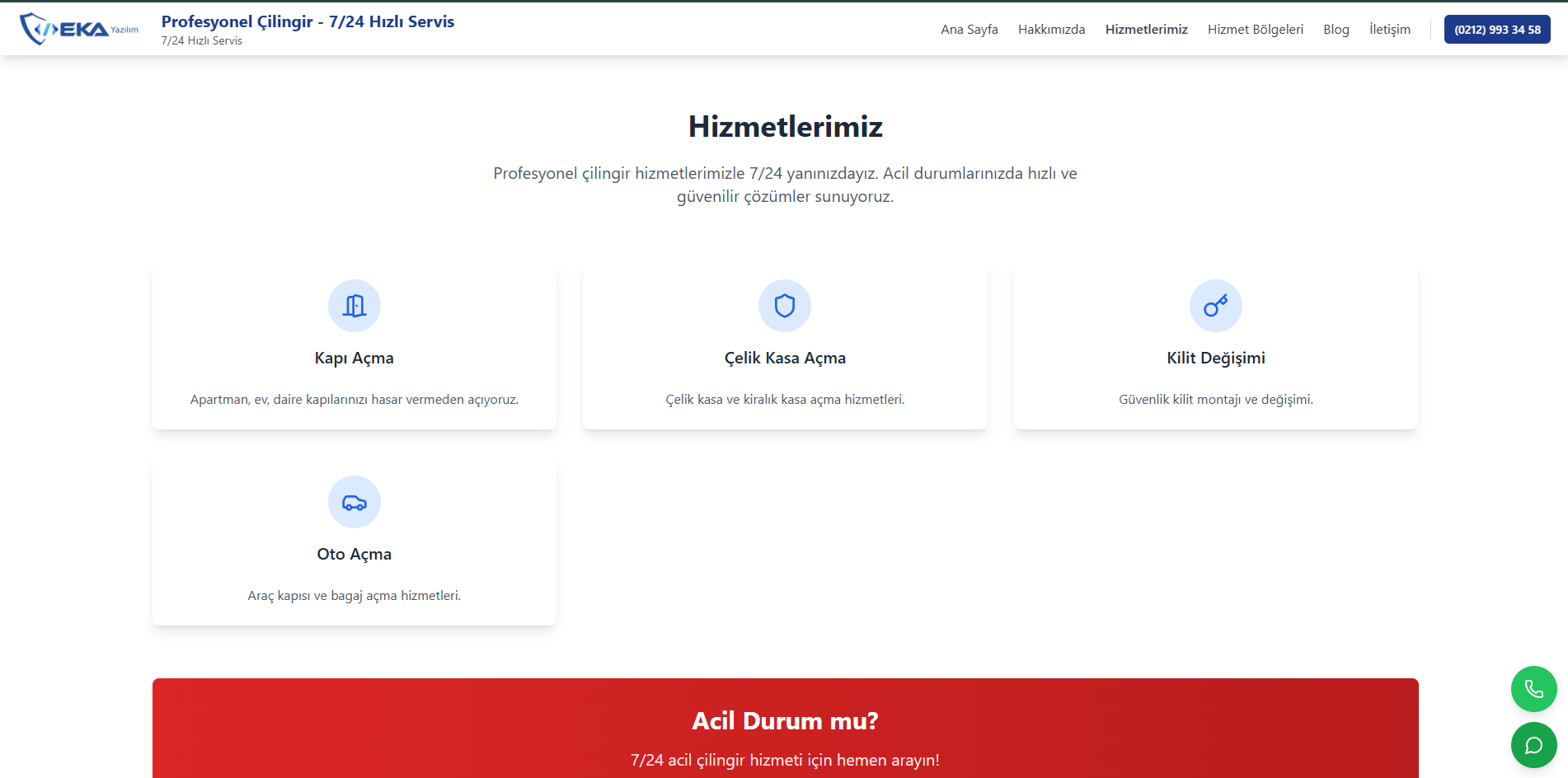This screenshot has height=778, width=1568.
Task: Open the floating WhatsApp chat icon
Action: pos(1533,745)
